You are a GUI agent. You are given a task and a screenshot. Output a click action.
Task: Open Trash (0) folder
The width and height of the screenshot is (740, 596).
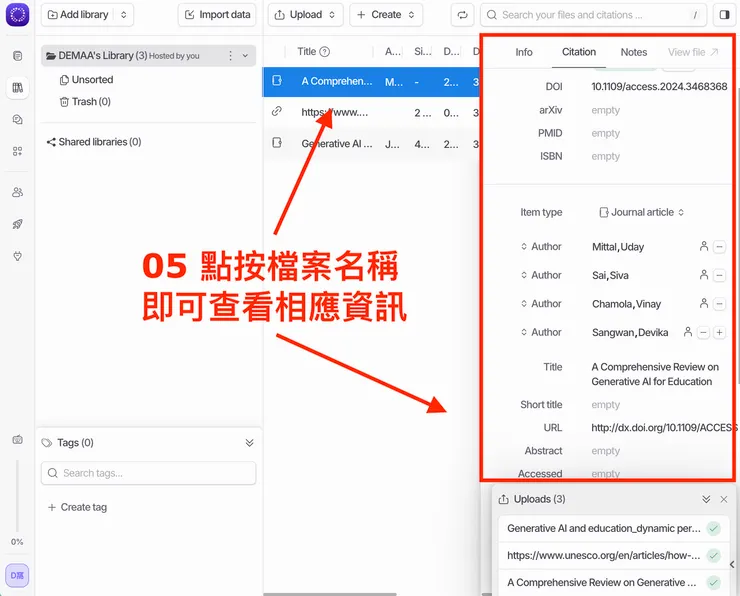click(x=85, y=102)
